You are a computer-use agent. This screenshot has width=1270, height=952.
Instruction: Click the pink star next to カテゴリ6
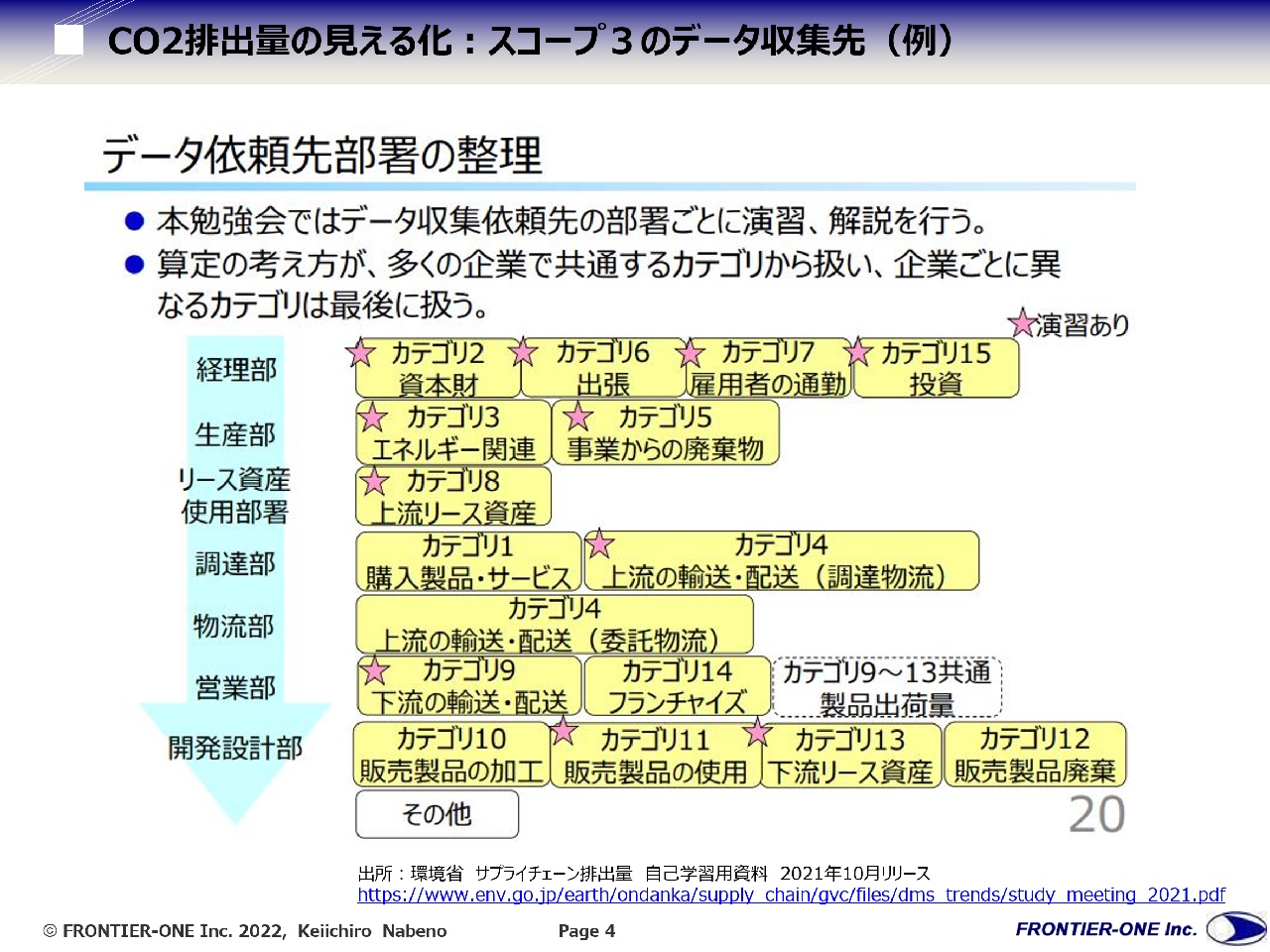click(523, 353)
